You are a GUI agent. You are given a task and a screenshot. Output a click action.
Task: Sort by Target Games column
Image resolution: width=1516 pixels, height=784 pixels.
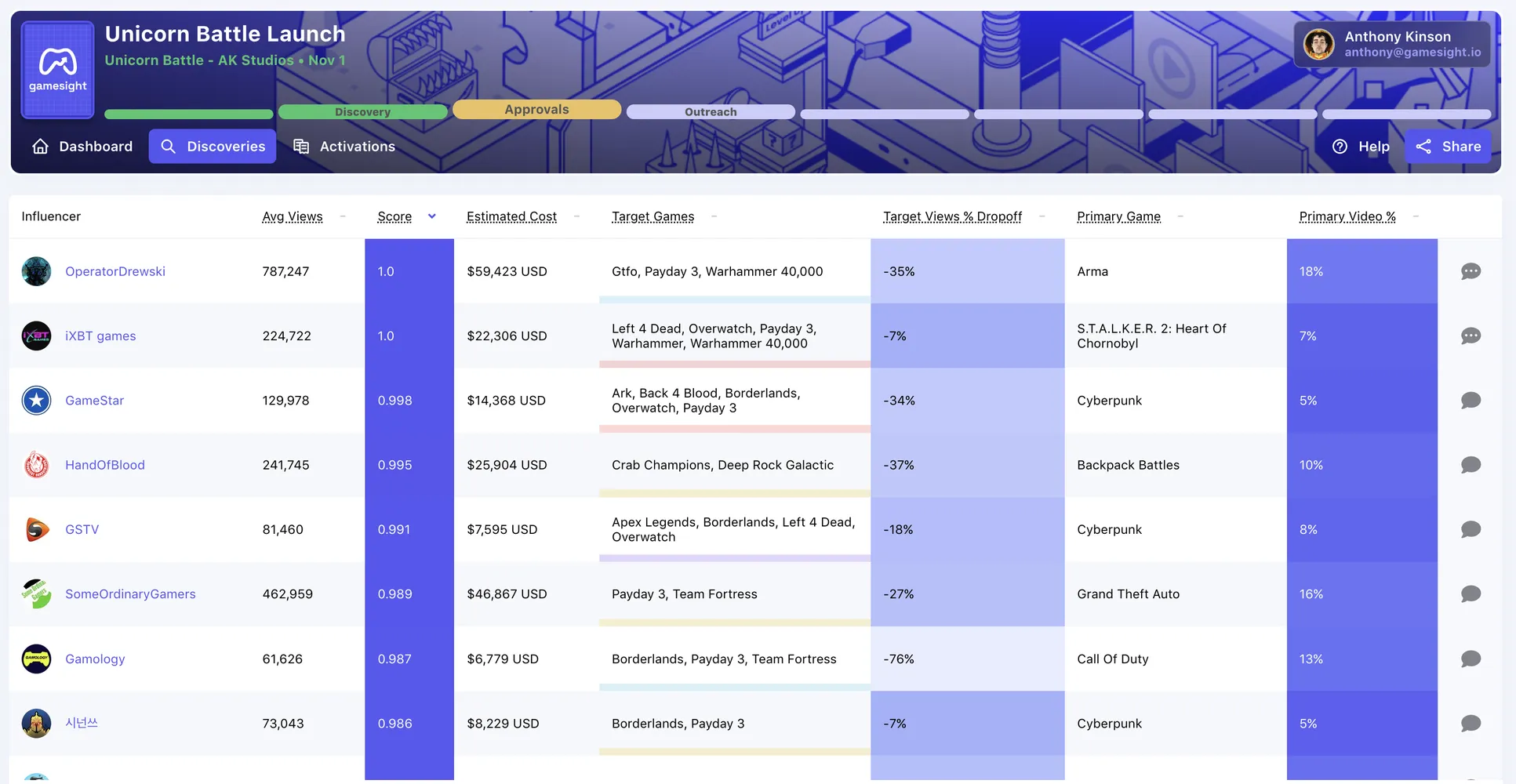653,216
